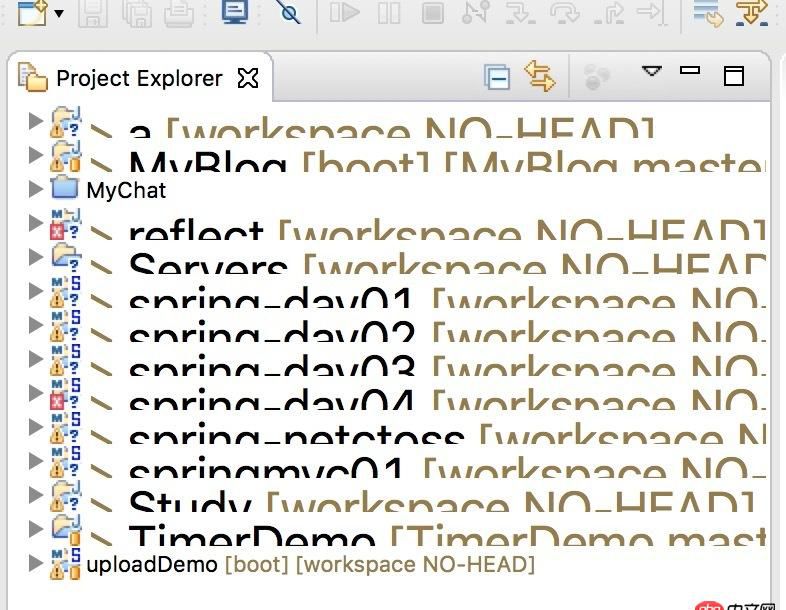
Task: Select the MyChat folder label
Action: (x=126, y=190)
